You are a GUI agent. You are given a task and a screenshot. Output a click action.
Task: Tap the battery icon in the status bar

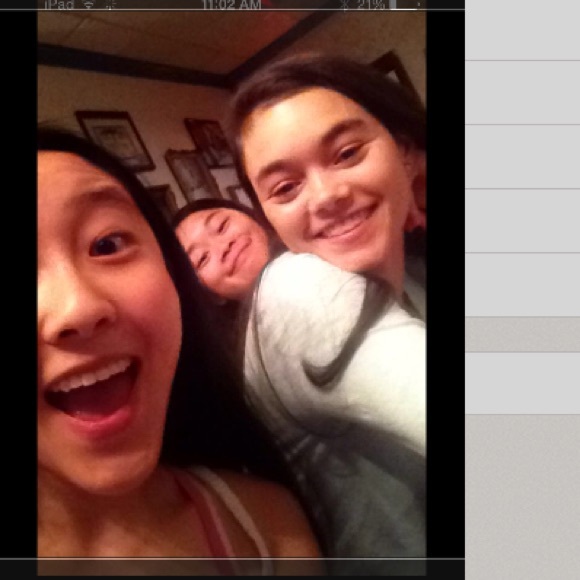coord(405,4)
